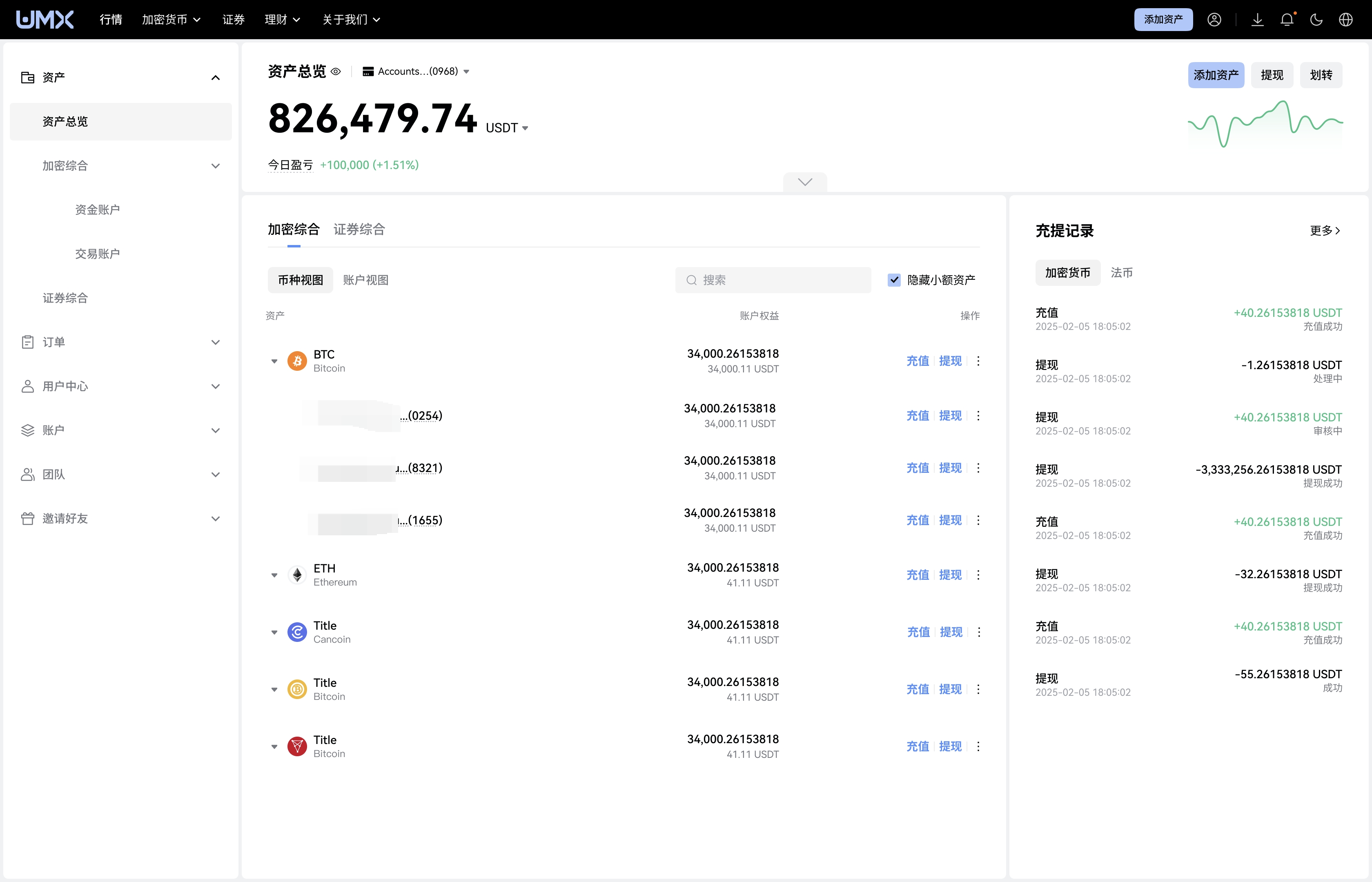Open the USDT currency unit dropdown

(507, 128)
